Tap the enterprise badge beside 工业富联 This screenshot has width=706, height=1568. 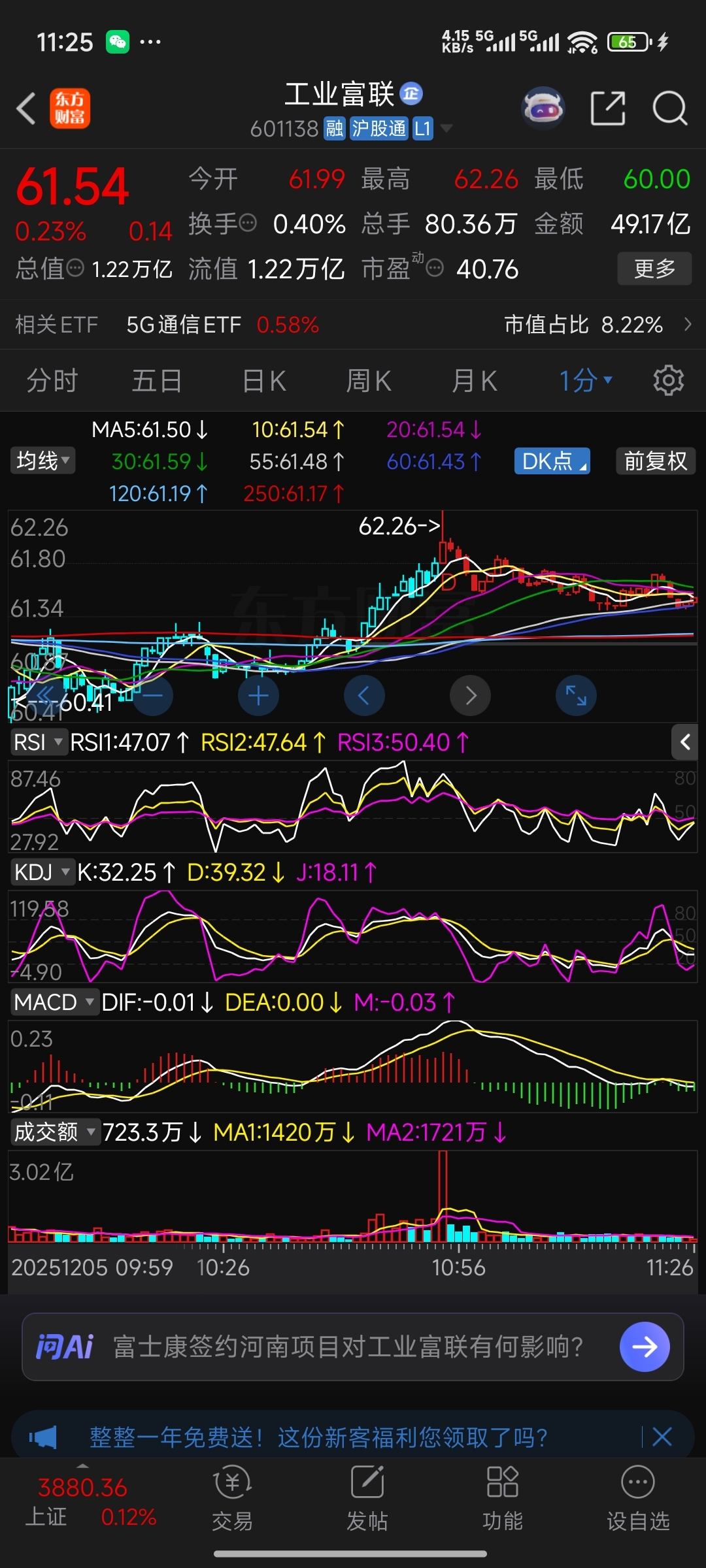(411, 94)
